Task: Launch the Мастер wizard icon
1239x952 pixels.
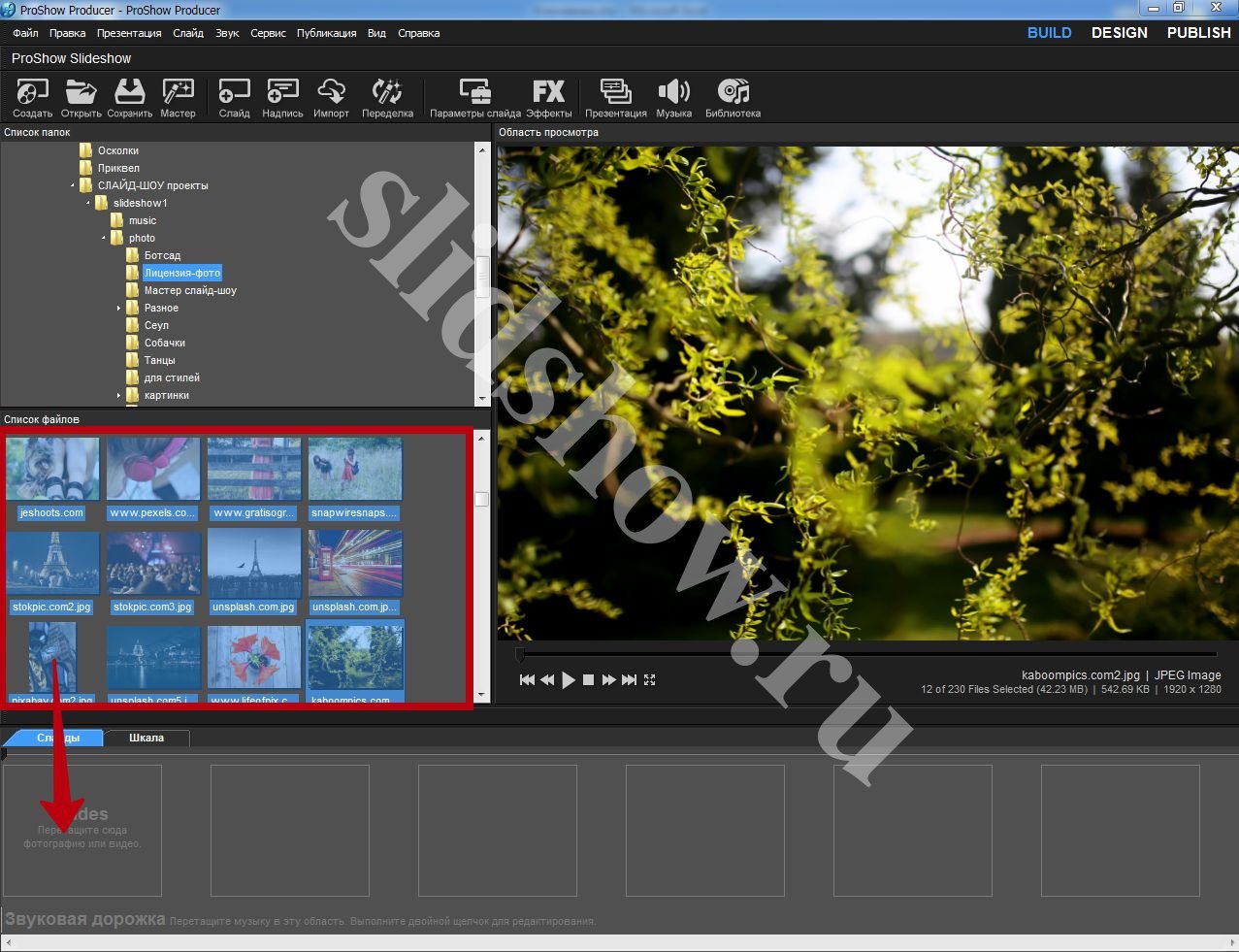Action: tap(178, 93)
